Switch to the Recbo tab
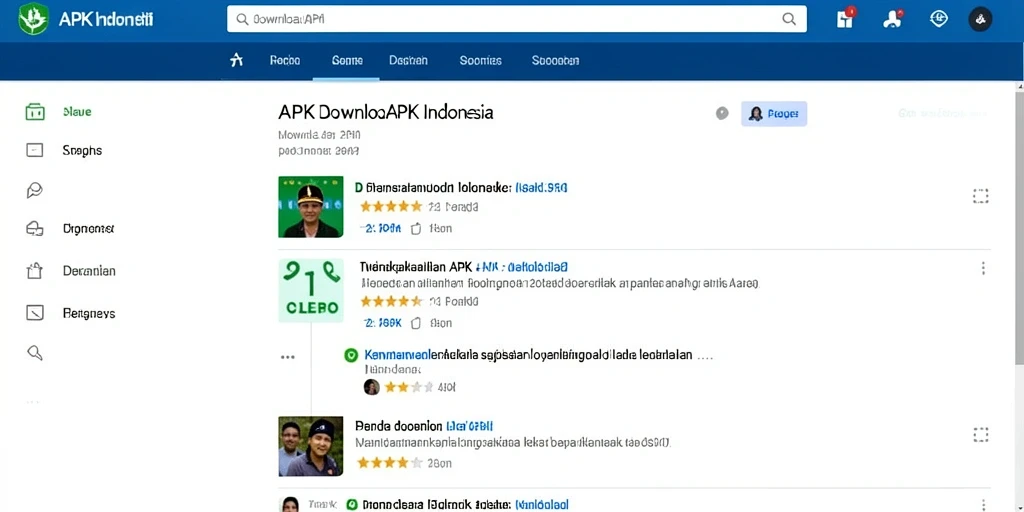 coord(285,60)
